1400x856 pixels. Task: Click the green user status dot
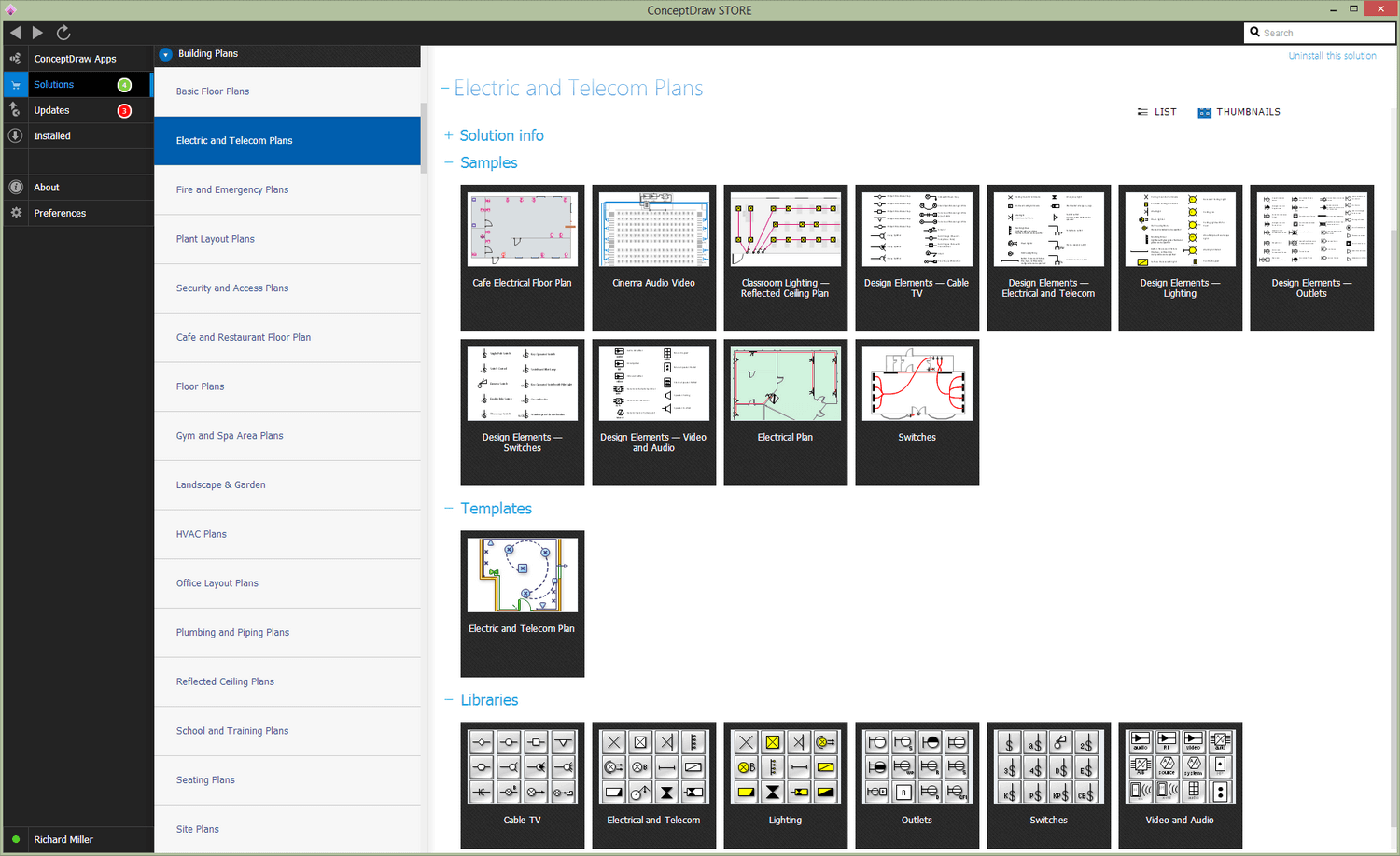[16, 839]
